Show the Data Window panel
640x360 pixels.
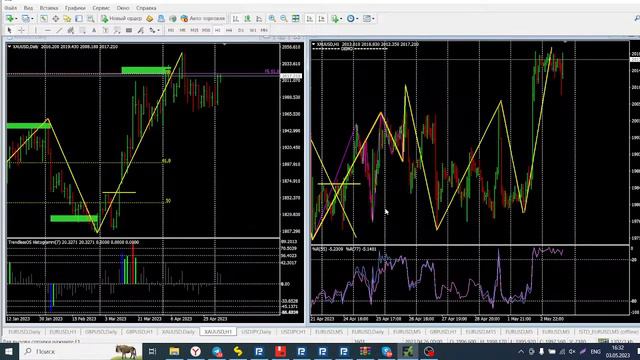tap(56, 18)
